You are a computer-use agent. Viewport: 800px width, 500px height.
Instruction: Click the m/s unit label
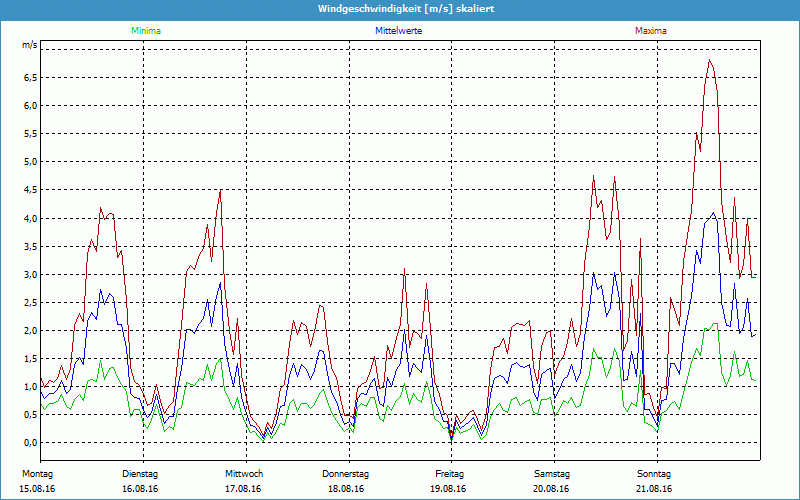pyautogui.click(x=30, y=45)
